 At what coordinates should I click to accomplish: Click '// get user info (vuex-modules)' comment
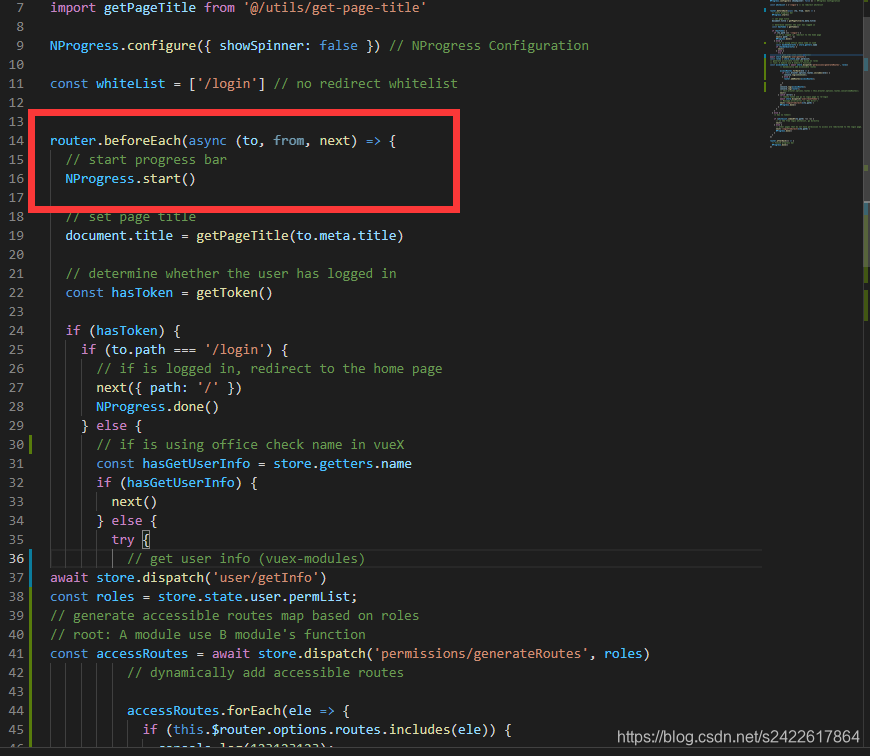click(246, 559)
